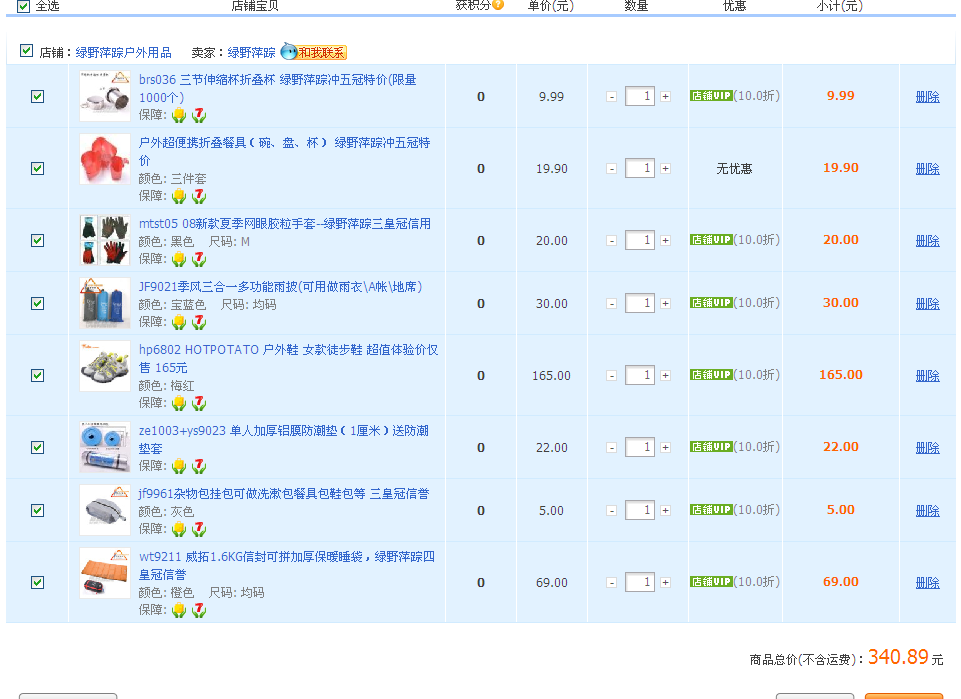
Task: Click the 340.89 total price
Action: click(x=898, y=657)
